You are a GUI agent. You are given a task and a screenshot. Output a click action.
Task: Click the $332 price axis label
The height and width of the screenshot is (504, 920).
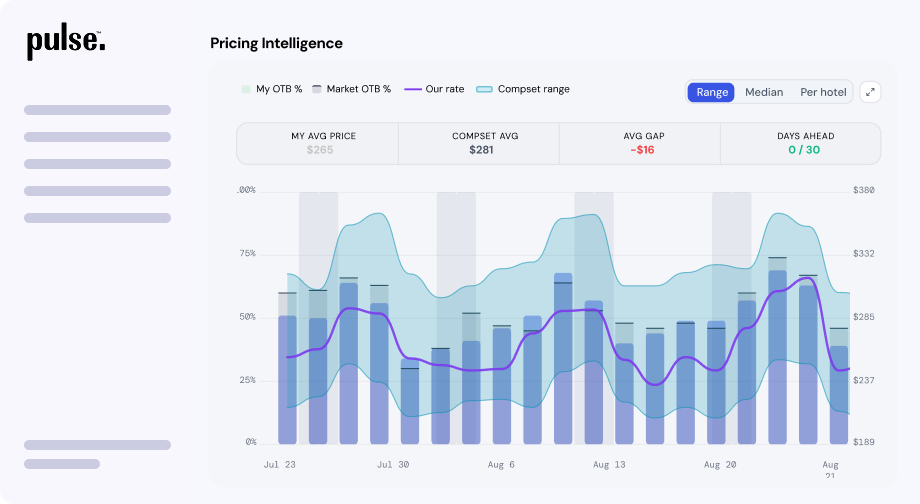click(864, 253)
